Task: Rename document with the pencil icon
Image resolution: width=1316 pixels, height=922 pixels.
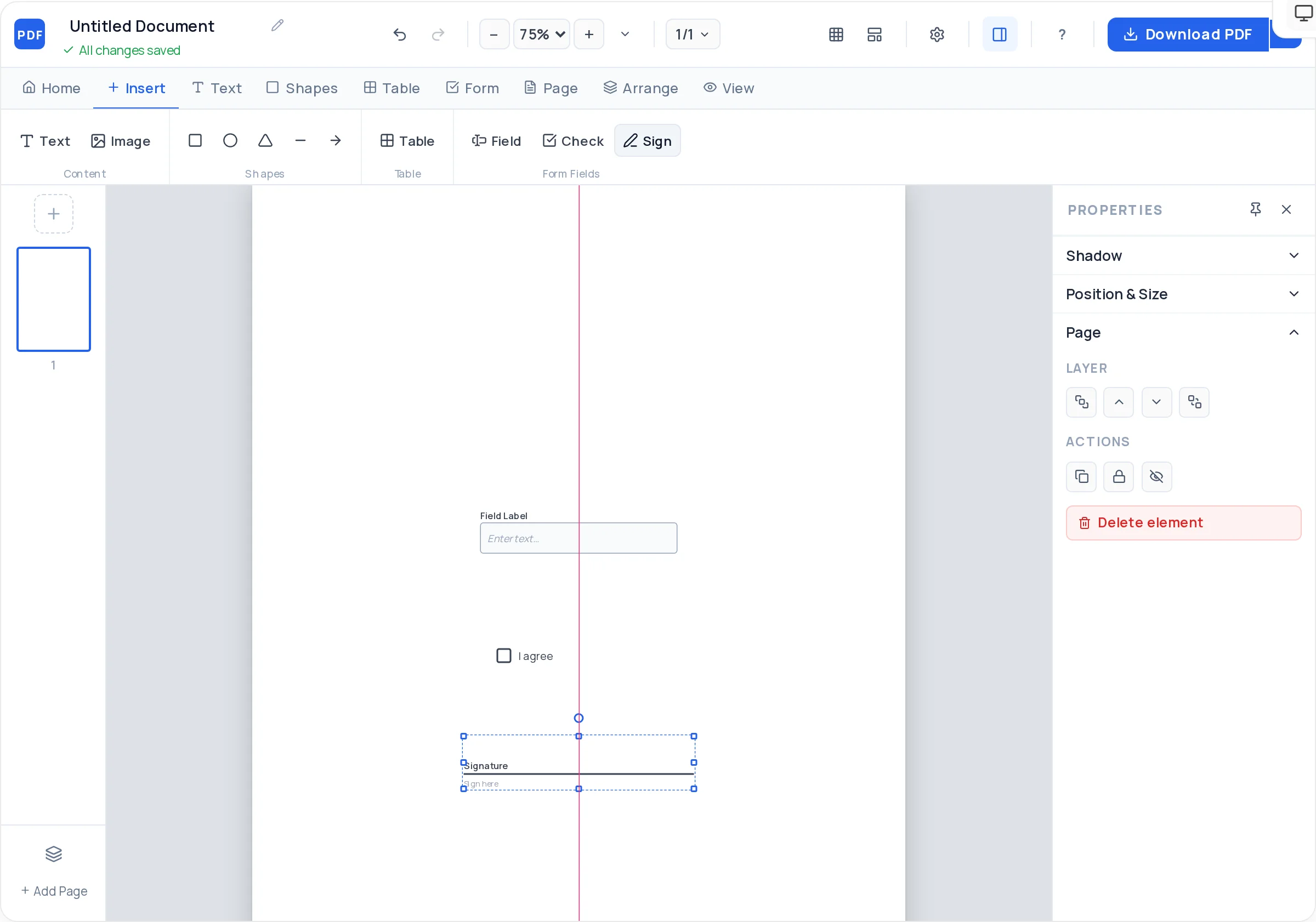Action: (277, 25)
